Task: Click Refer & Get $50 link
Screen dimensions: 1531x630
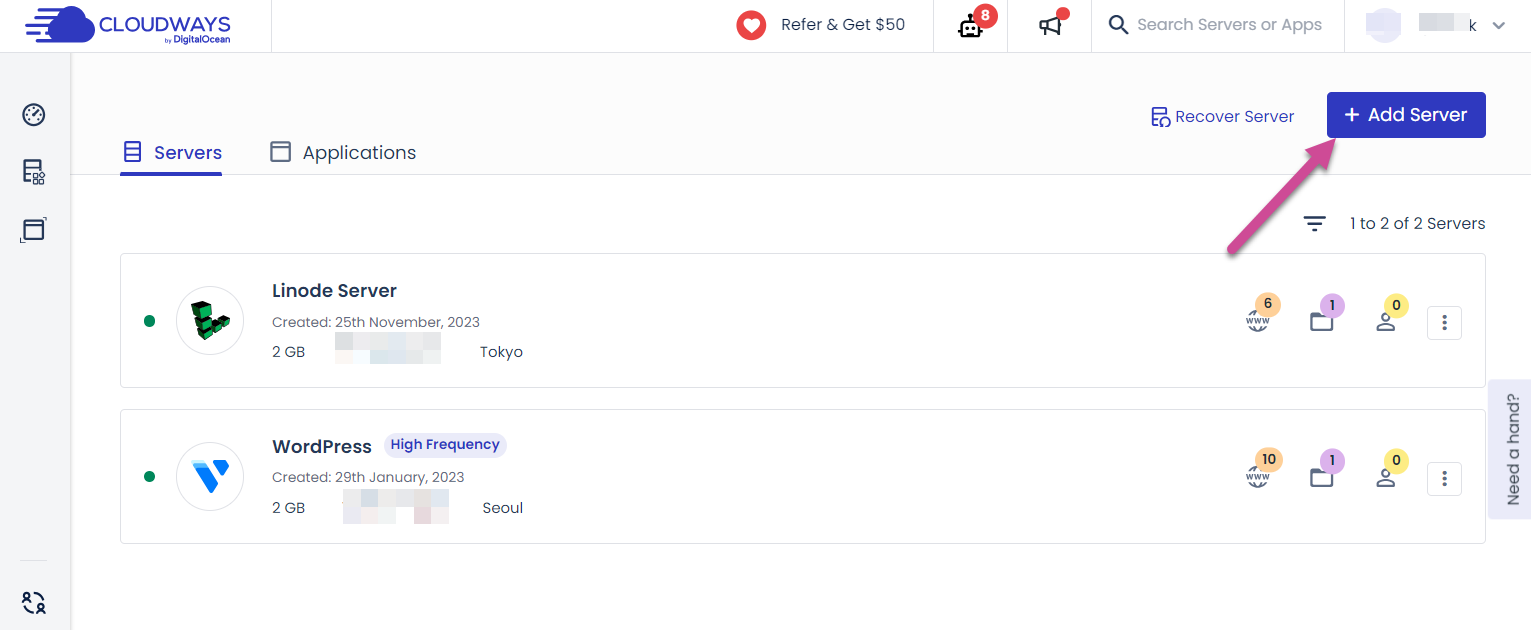Action: point(843,25)
